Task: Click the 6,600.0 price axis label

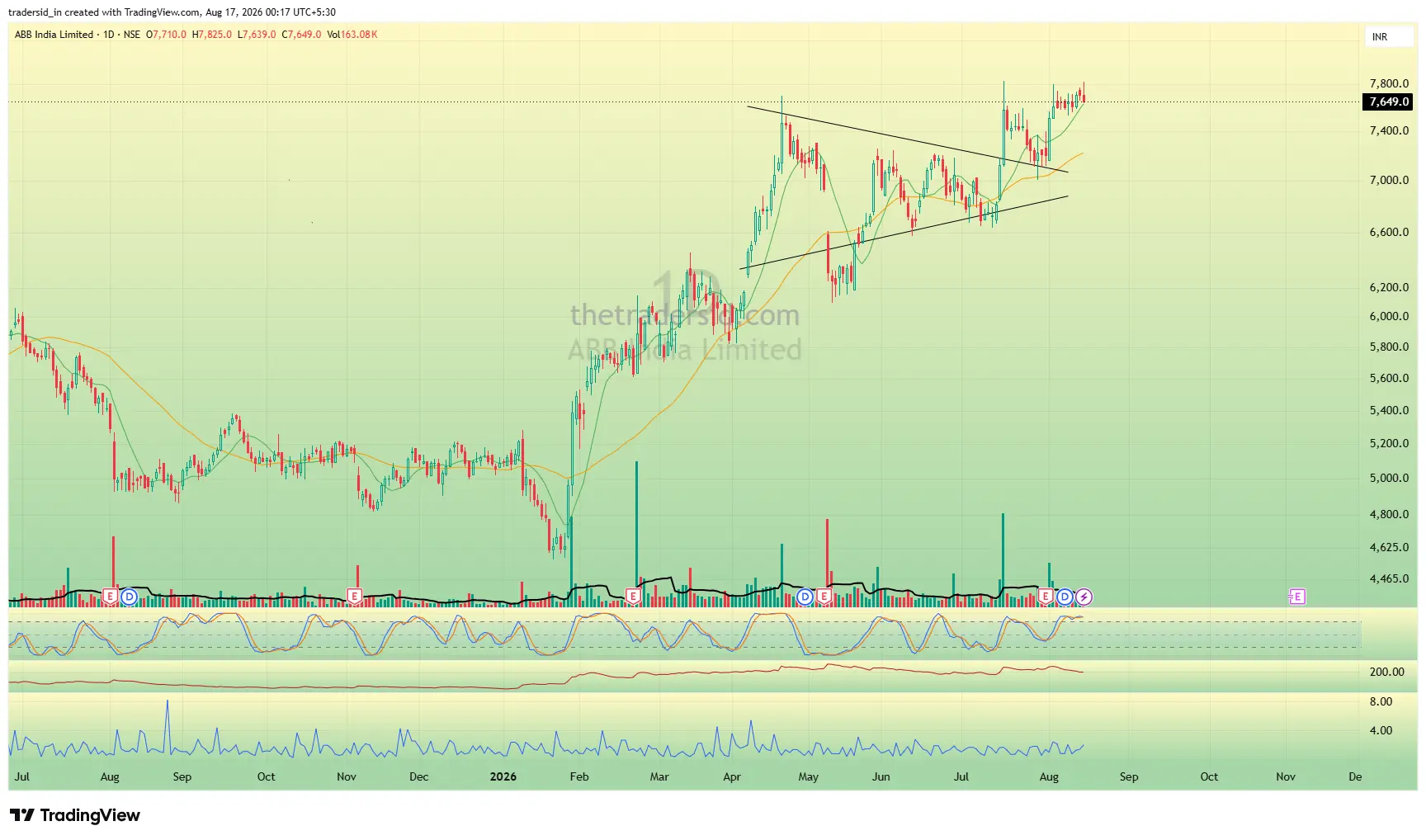Action: tap(1389, 232)
